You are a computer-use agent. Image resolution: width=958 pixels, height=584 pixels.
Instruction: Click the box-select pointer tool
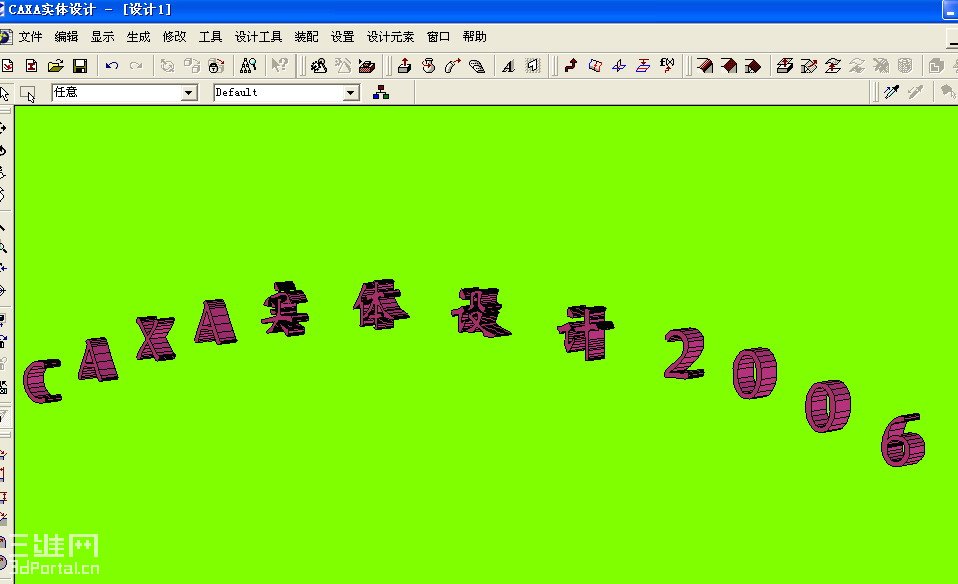[27, 93]
